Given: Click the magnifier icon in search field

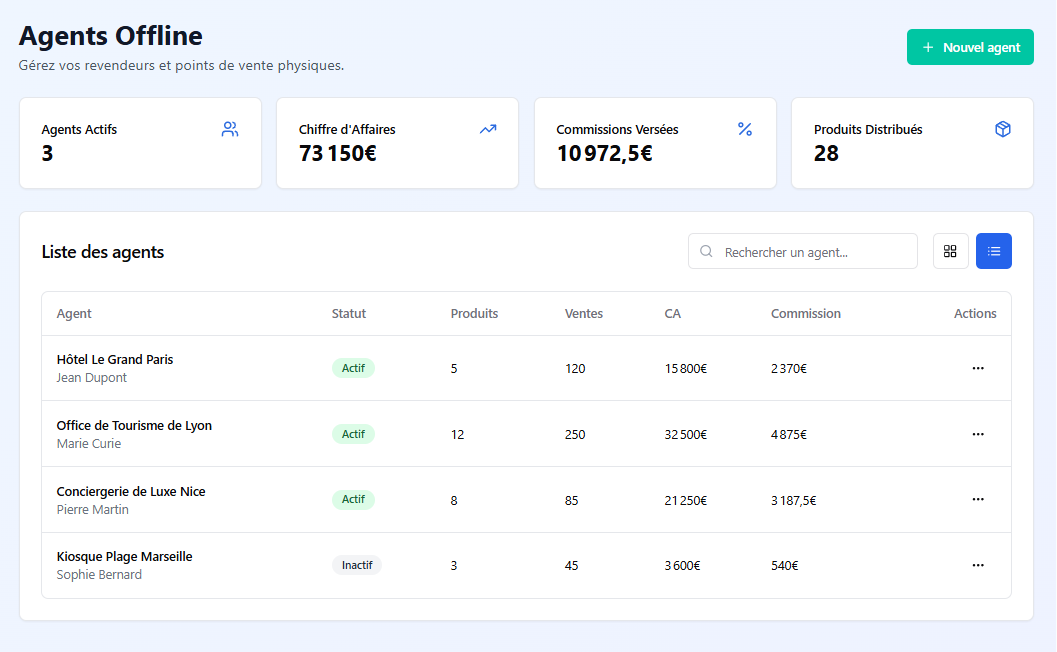Looking at the screenshot, I should click(x=707, y=252).
